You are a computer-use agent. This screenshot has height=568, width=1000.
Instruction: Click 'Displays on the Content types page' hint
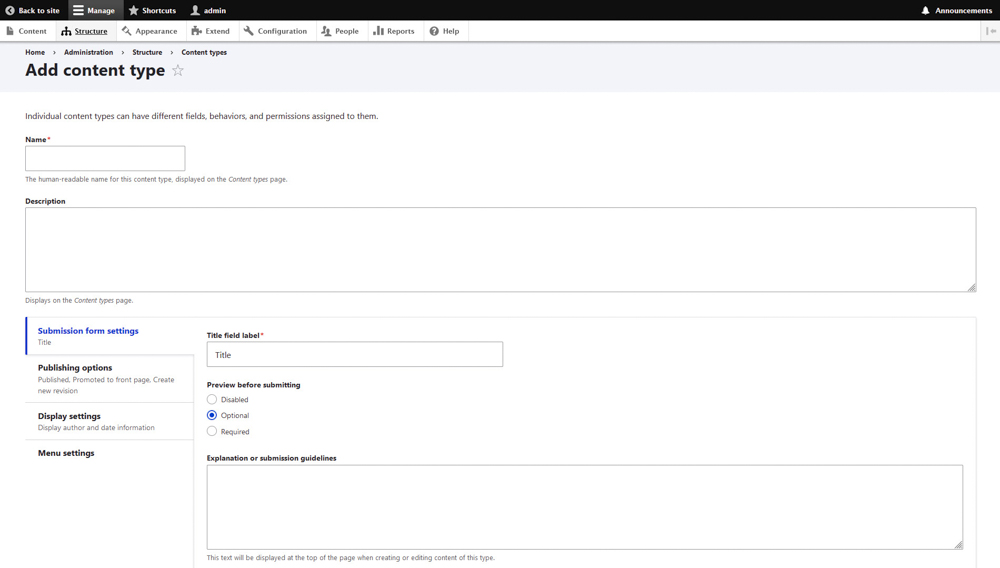click(79, 300)
